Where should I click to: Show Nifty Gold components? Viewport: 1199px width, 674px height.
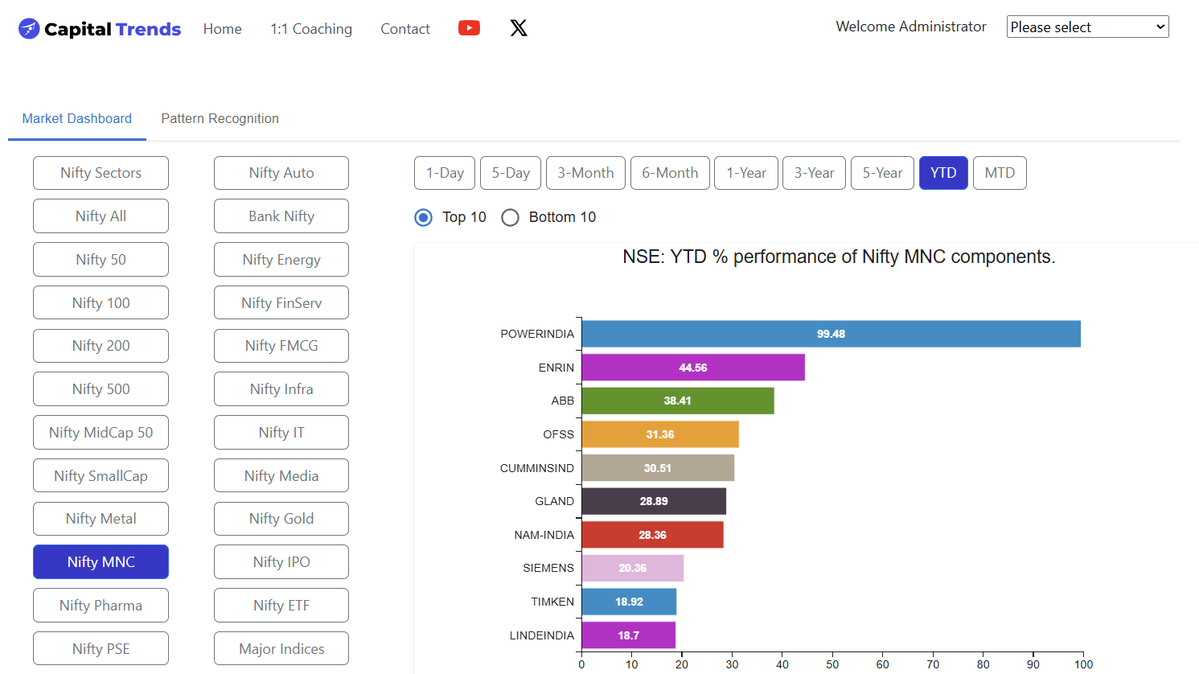[x=281, y=519]
